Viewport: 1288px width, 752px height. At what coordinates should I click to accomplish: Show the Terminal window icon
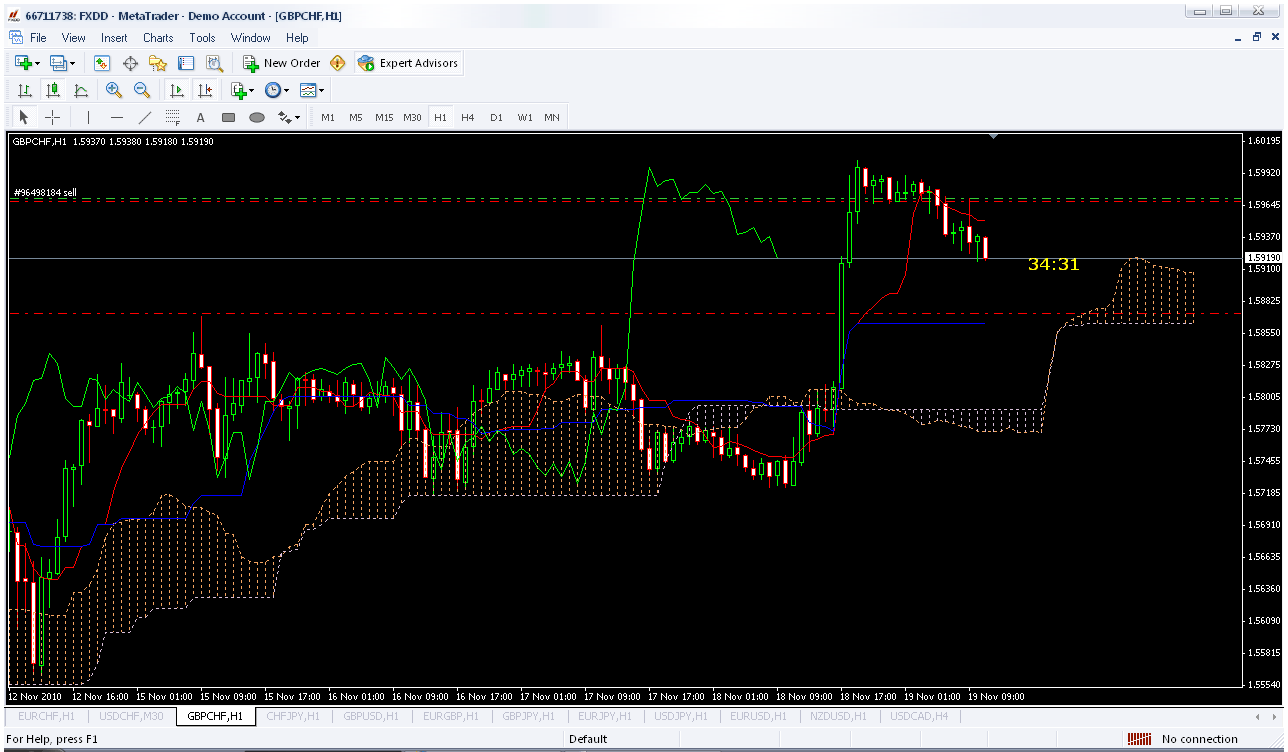point(186,63)
